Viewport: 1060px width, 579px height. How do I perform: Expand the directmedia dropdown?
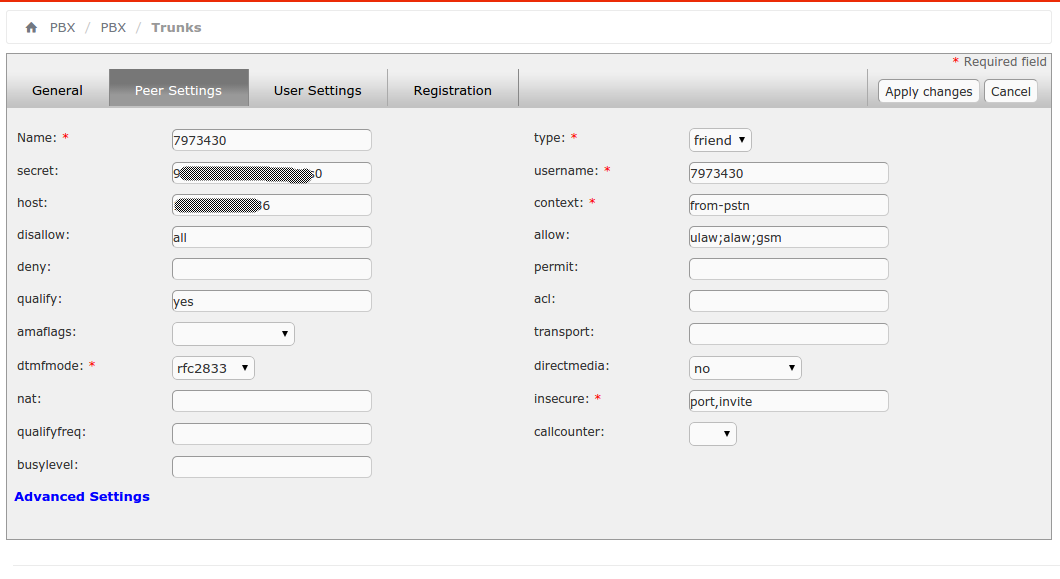tap(745, 368)
